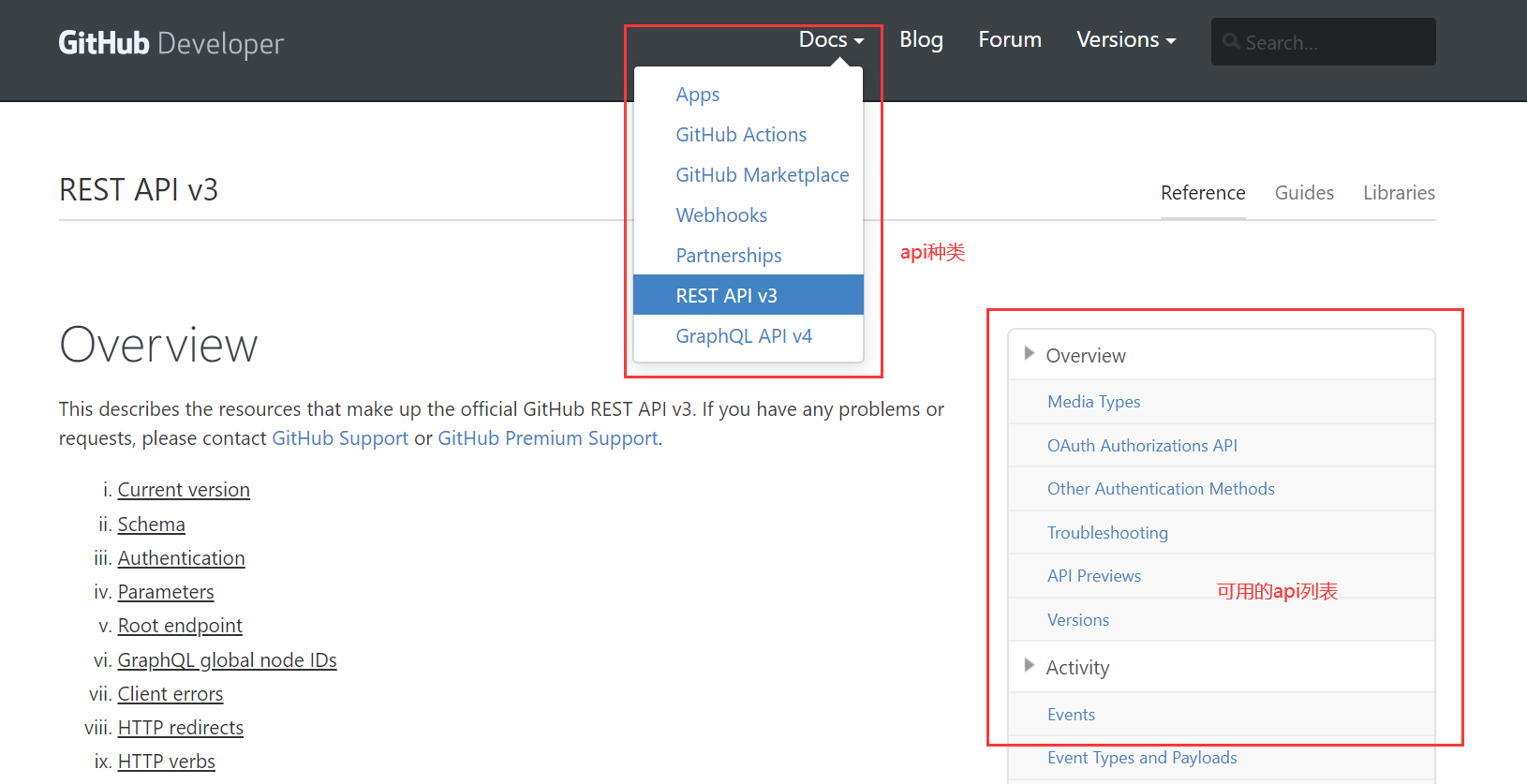This screenshot has width=1527, height=784.
Task: Open the Forum link in navbar
Action: [x=1010, y=39]
